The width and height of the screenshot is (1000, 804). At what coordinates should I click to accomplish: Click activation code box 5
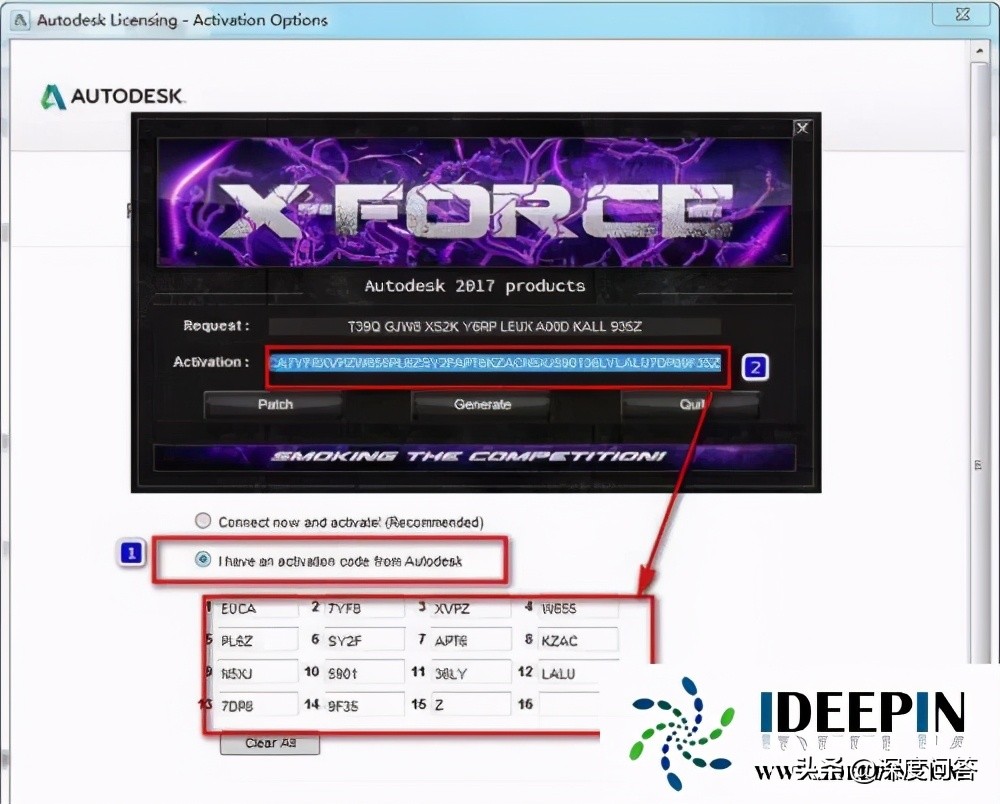click(x=258, y=640)
